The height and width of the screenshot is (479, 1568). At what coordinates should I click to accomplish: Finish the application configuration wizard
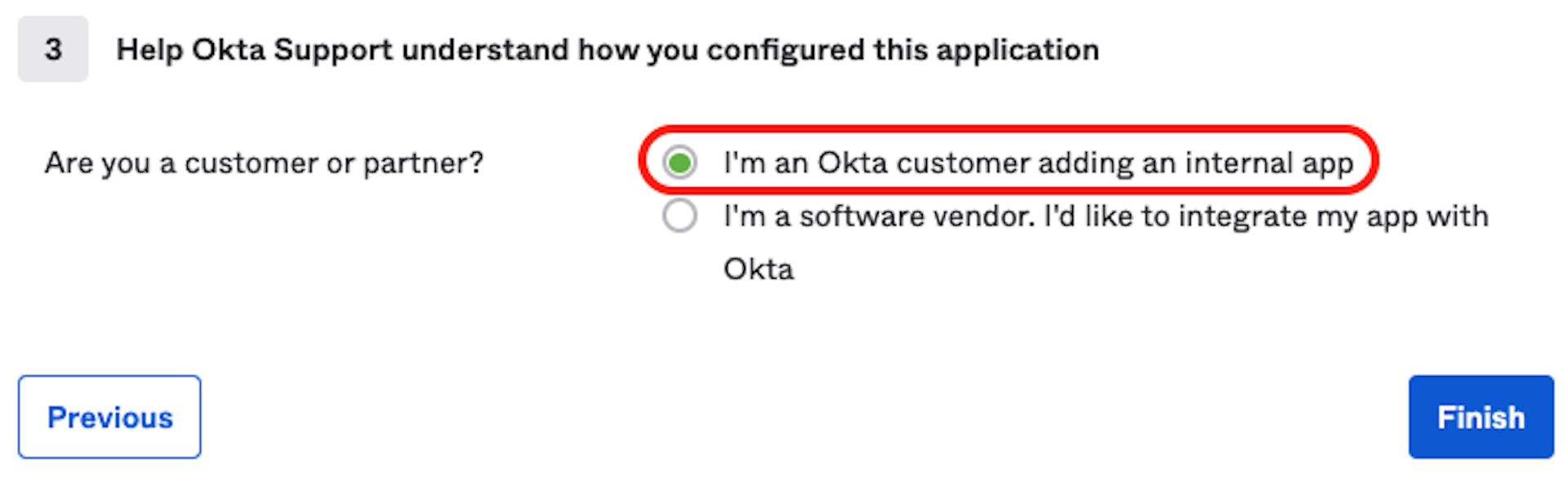(1480, 417)
